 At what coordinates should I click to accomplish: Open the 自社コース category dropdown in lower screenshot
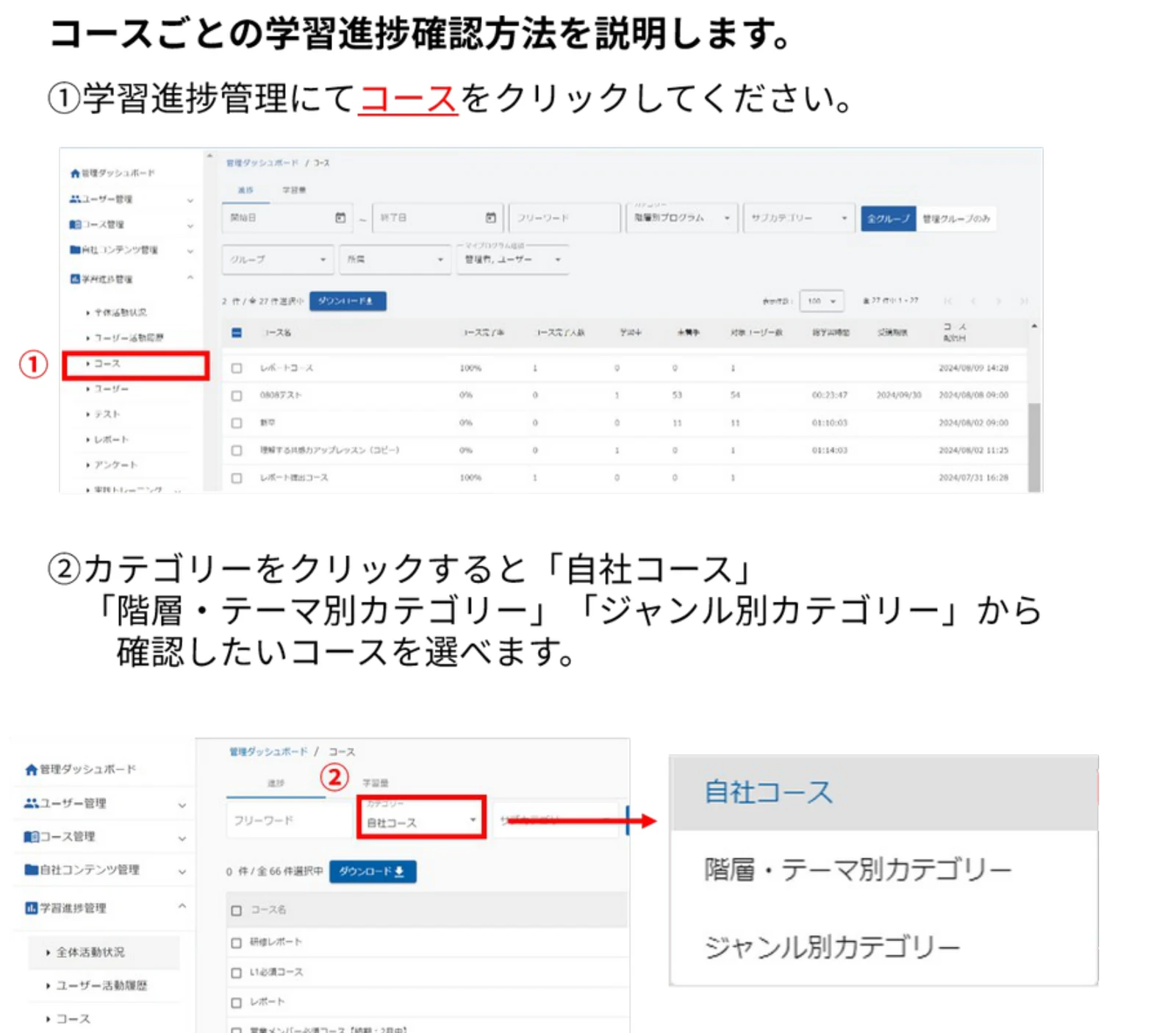pos(421,817)
